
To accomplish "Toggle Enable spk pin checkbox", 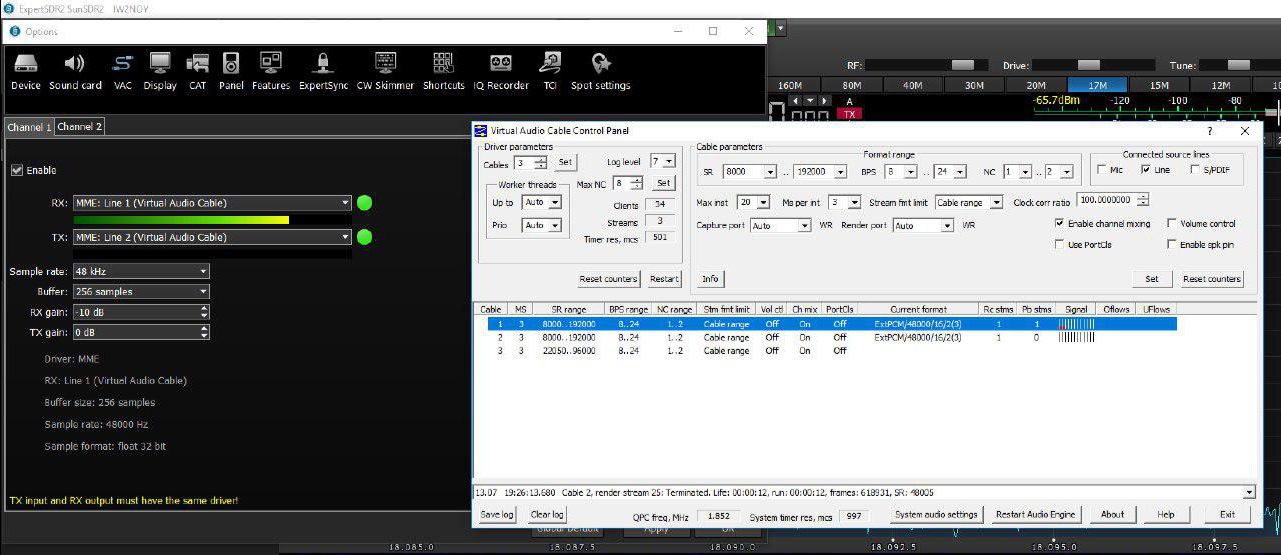I will (x=1172, y=244).
